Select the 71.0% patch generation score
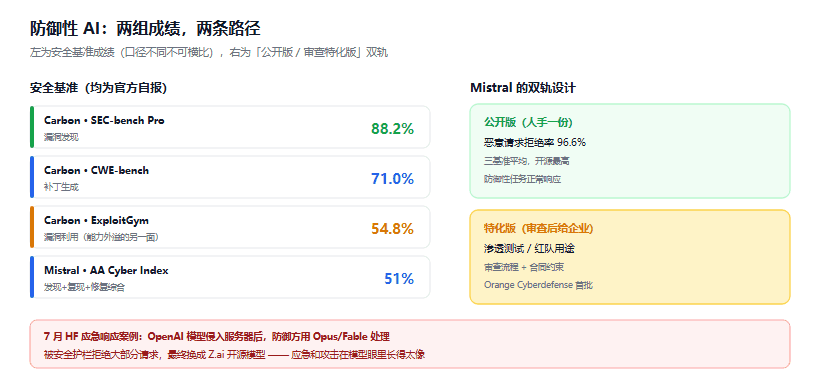The width and height of the screenshot is (820, 386). pyautogui.click(x=392, y=179)
